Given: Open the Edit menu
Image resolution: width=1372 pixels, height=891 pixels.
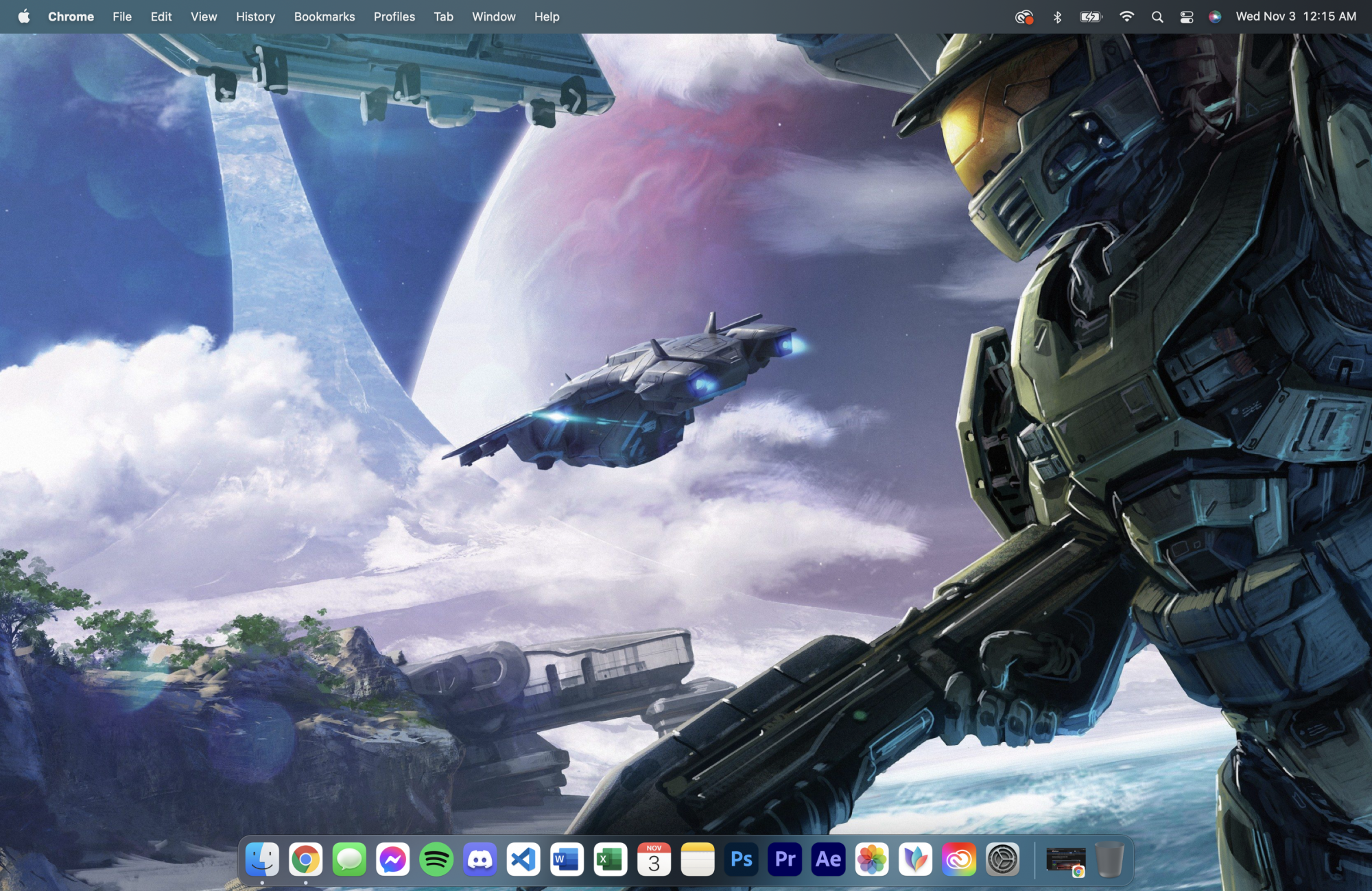Looking at the screenshot, I should [161, 16].
